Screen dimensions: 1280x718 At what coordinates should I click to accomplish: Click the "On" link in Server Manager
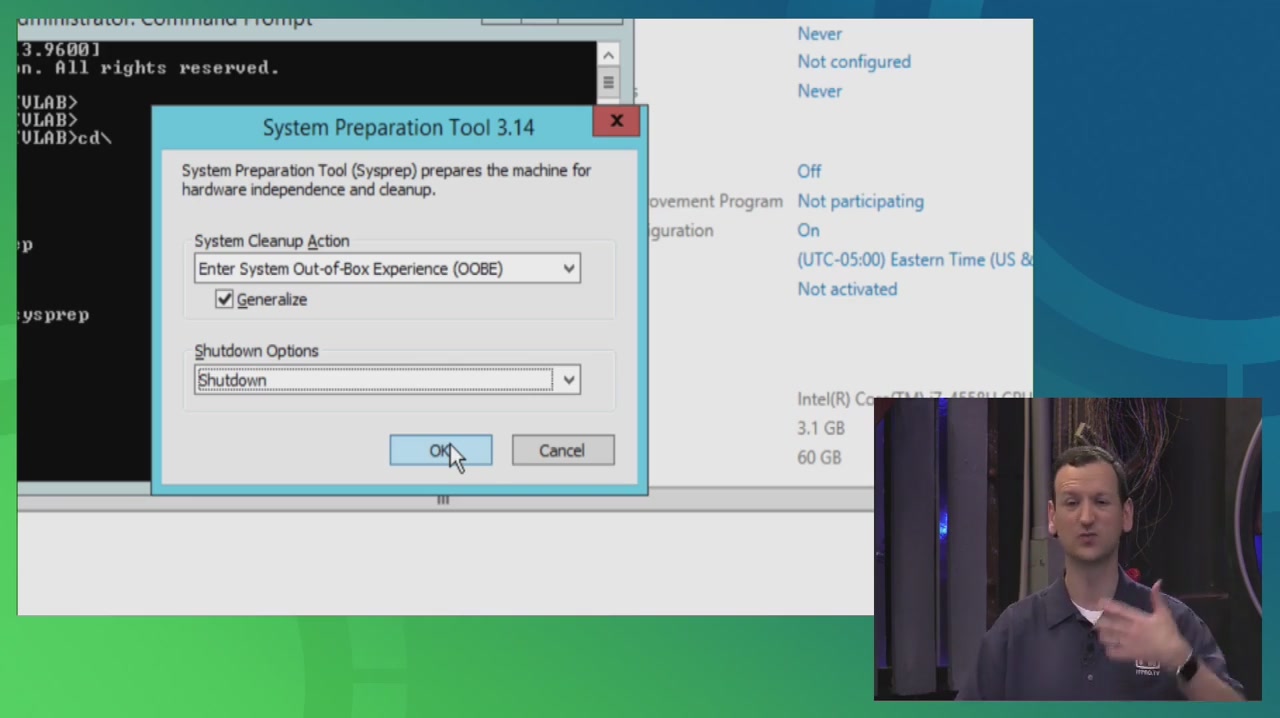point(808,230)
